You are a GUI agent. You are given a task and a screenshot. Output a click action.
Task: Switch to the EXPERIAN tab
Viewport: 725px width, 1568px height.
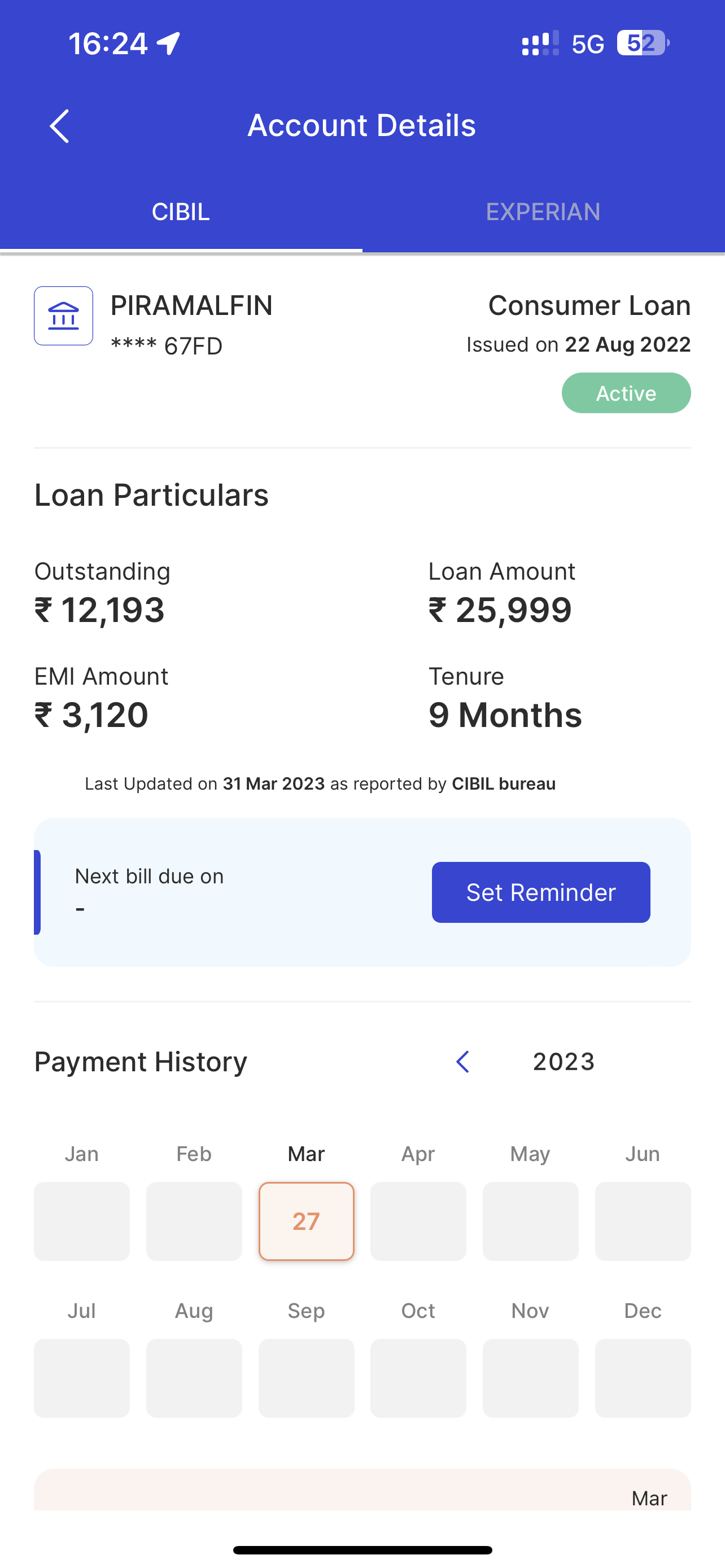tap(543, 212)
